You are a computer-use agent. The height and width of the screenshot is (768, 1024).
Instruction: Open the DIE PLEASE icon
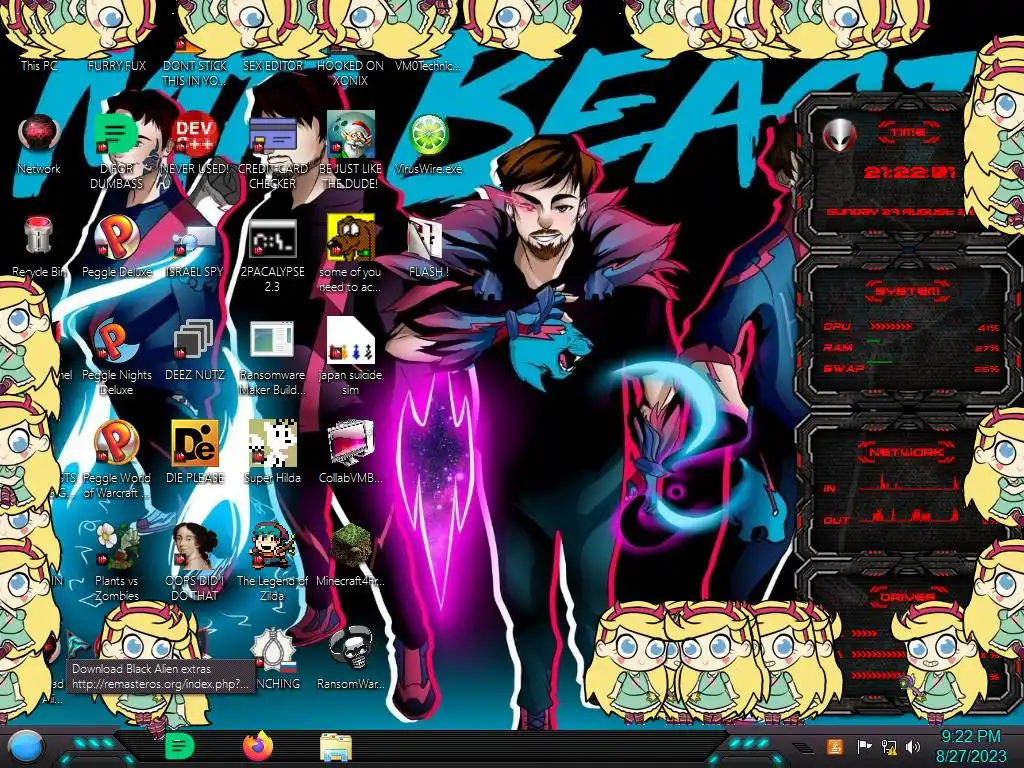pos(194,443)
